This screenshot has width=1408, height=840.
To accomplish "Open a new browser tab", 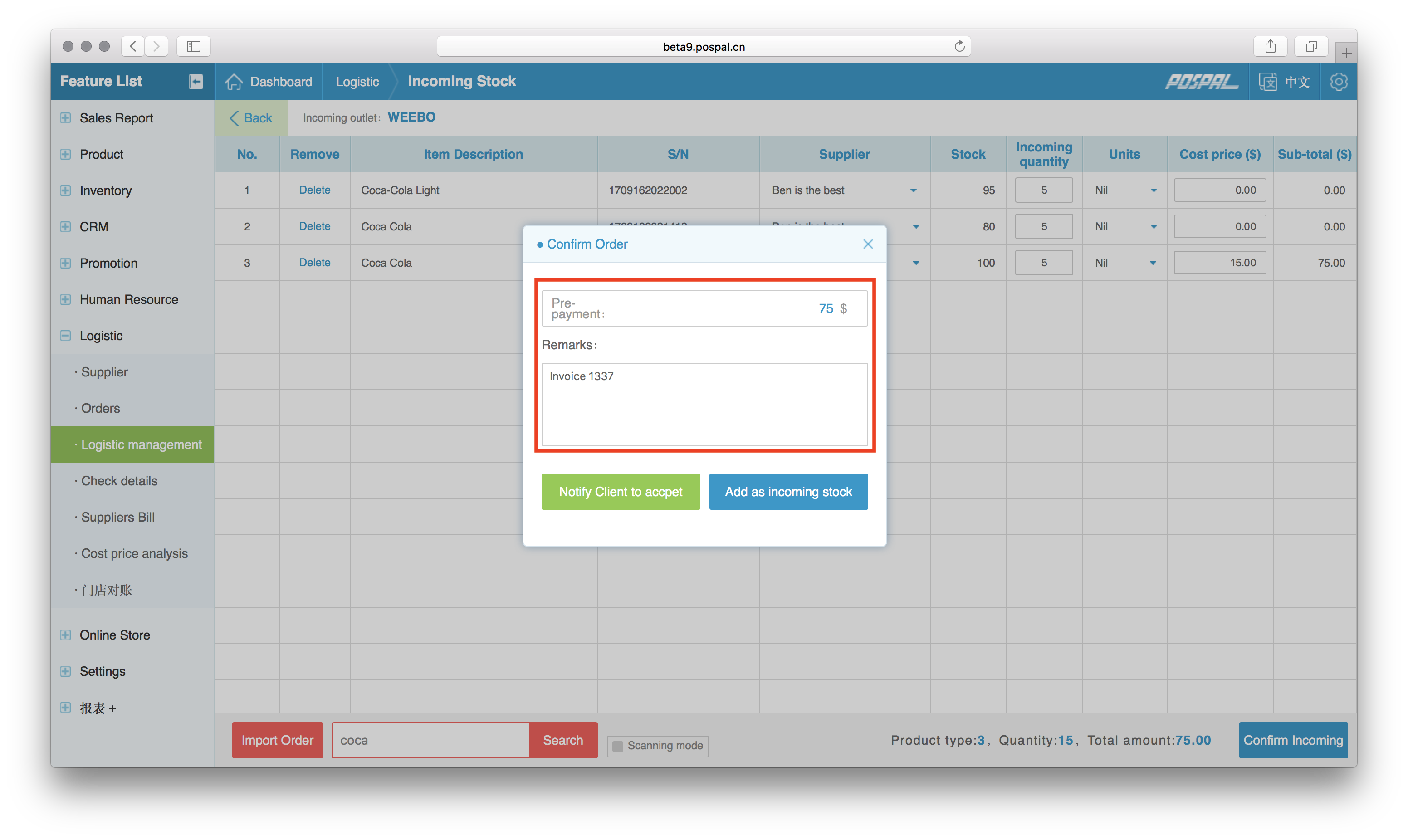I will (x=1346, y=53).
